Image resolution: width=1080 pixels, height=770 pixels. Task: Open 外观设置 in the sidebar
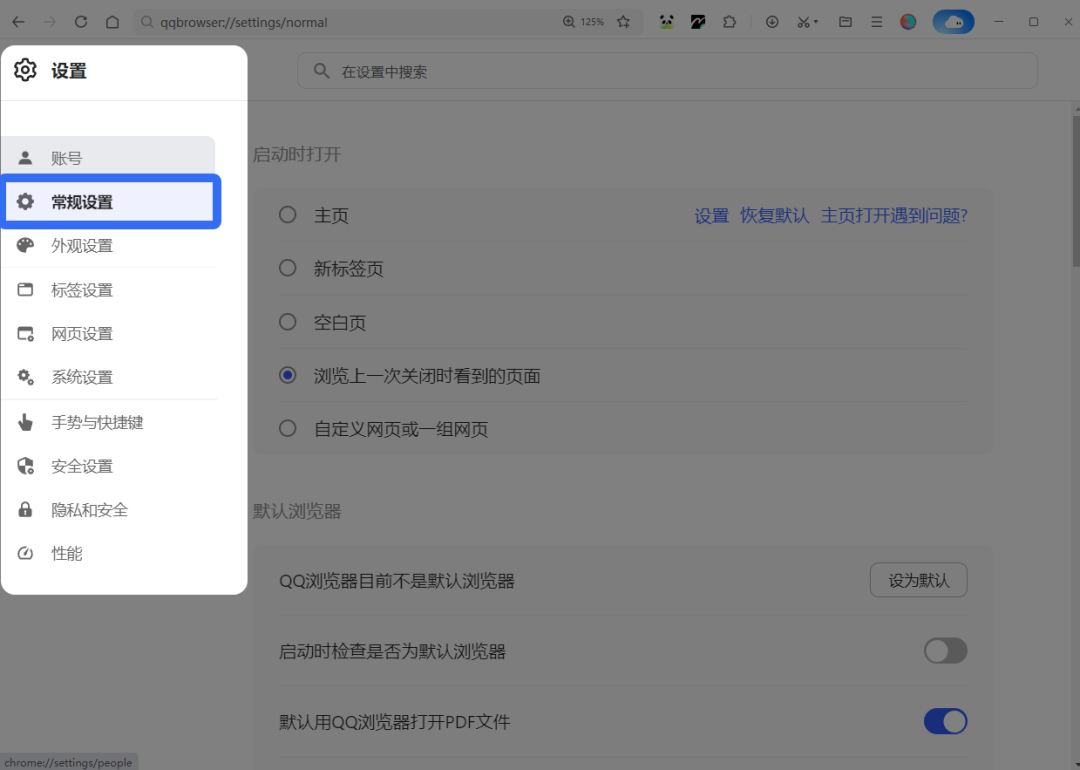pyautogui.click(x=82, y=246)
